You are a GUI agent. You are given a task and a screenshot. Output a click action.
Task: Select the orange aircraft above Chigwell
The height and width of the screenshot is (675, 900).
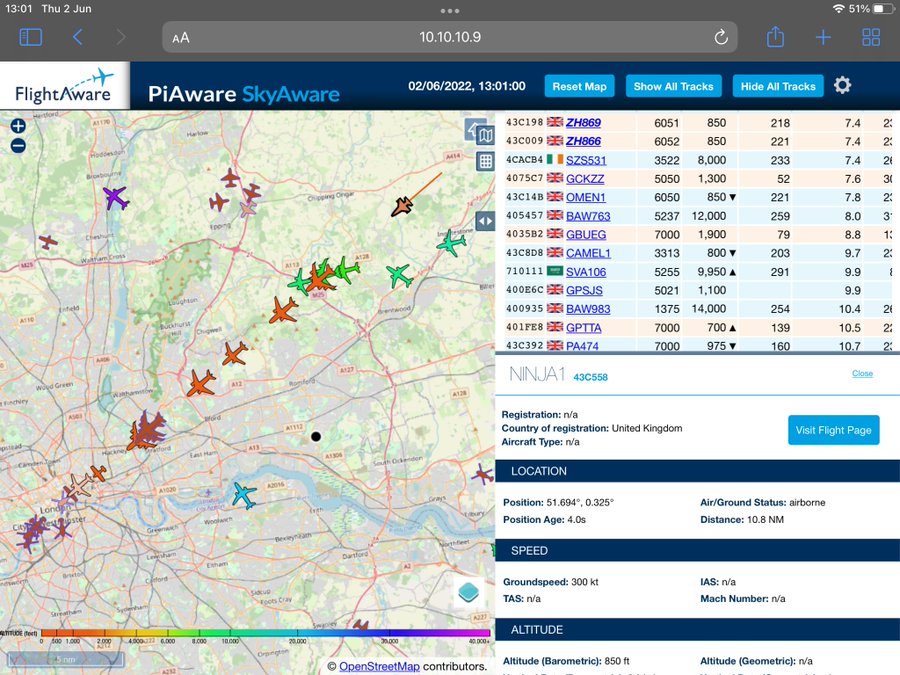tap(284, 311)
